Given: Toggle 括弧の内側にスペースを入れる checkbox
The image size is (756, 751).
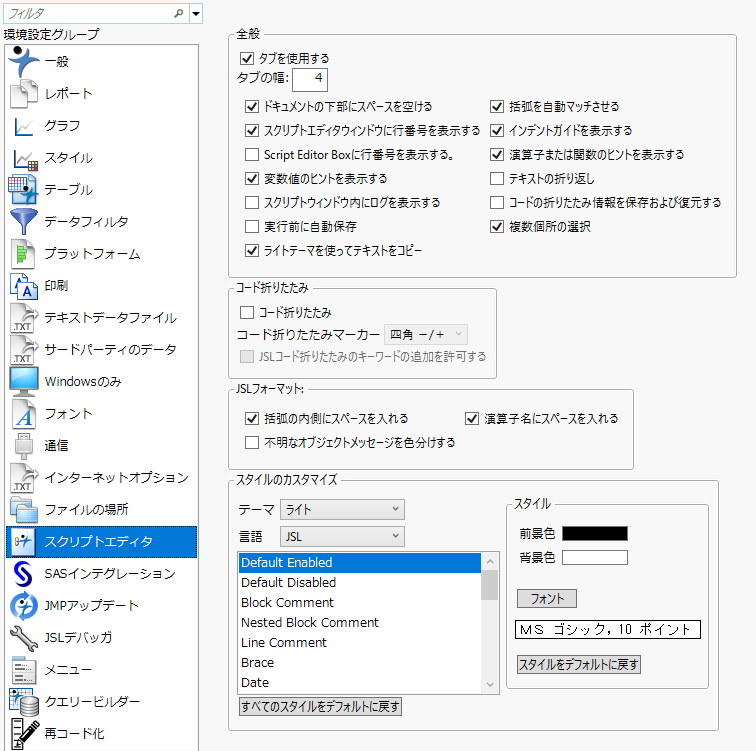Looking at the screenshot, I should click(252, 418).
